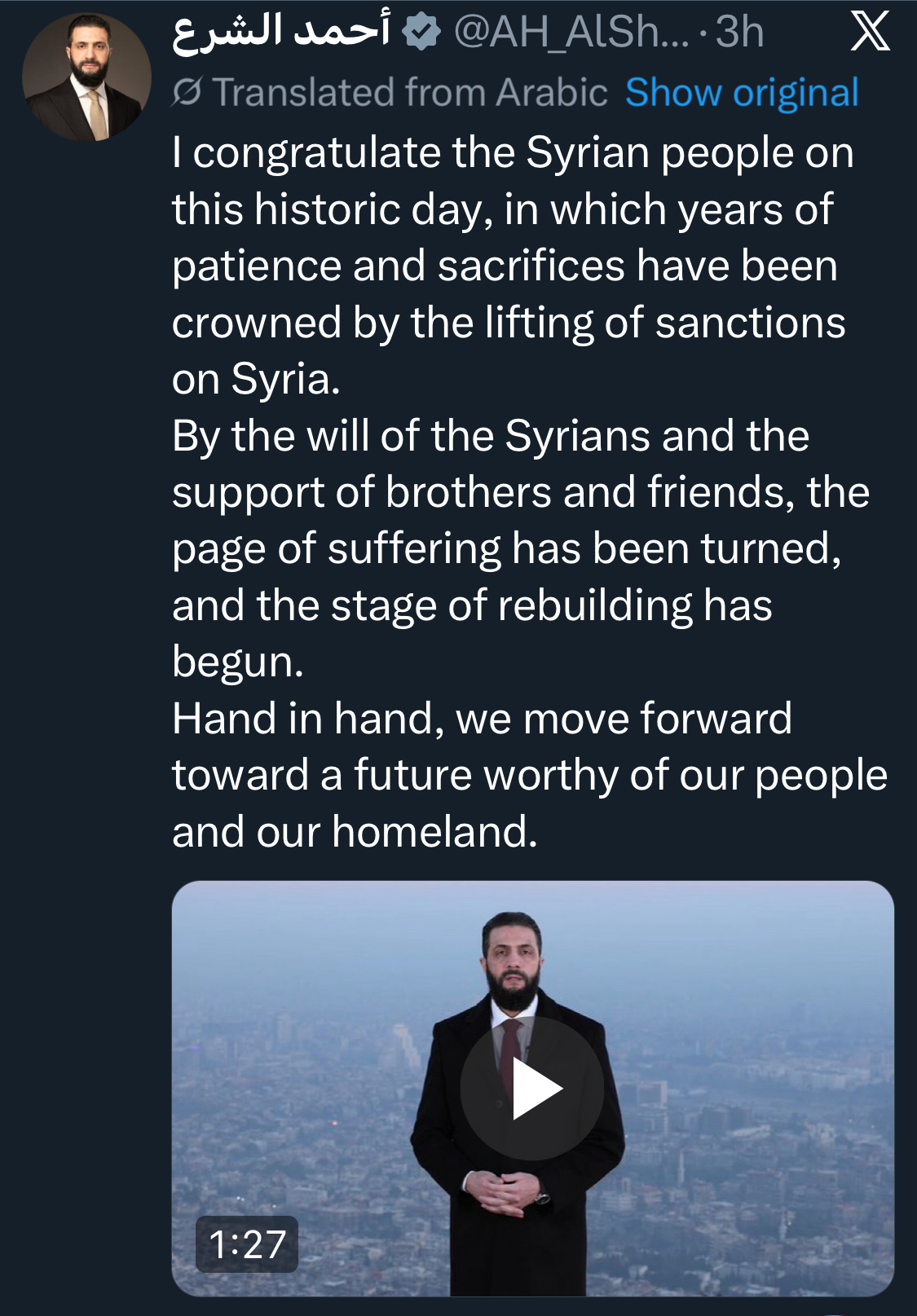Click the 'page of suffering has been turned' line

(x=506, y=548)
